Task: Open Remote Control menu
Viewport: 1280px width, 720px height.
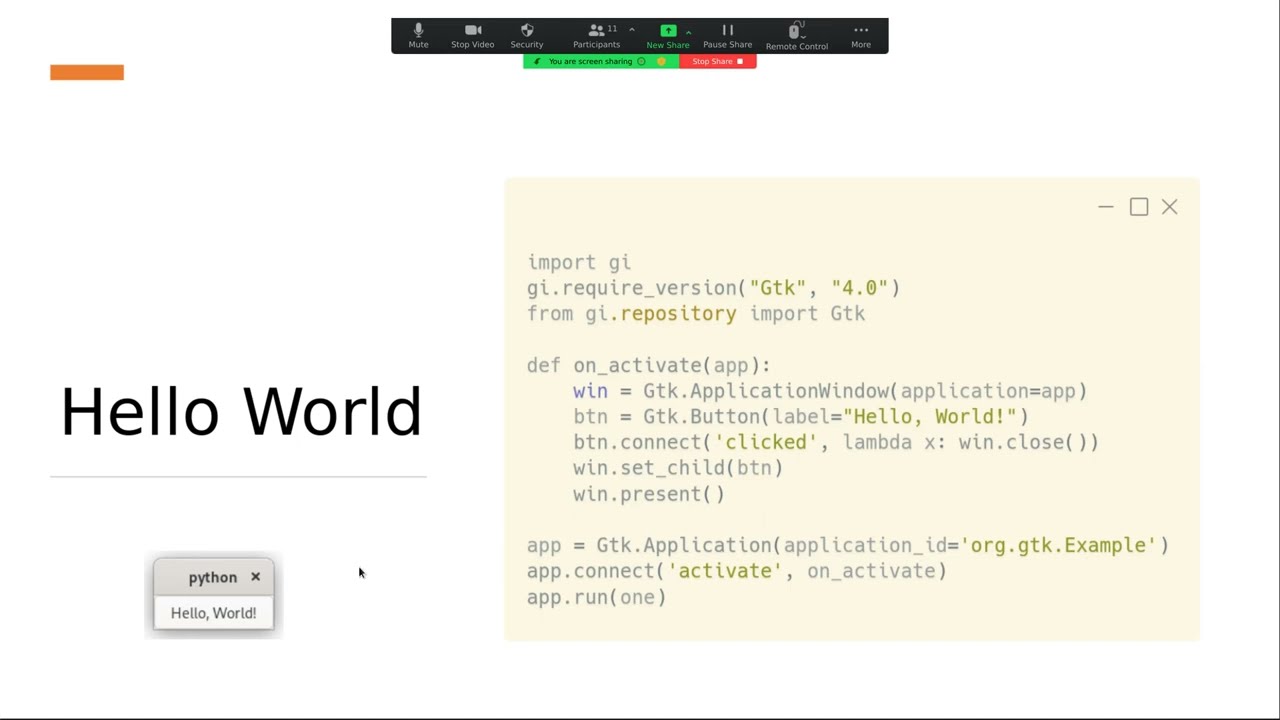Action: (797, 36)
